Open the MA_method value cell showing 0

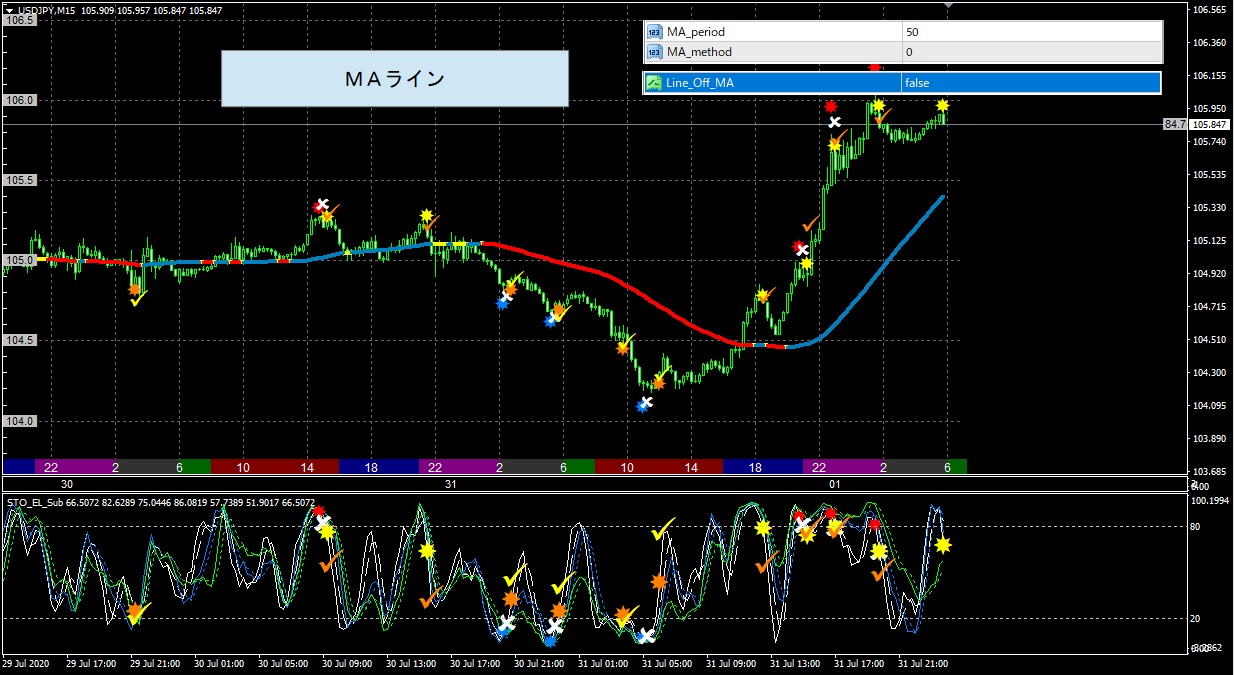tap(1029, 52)
